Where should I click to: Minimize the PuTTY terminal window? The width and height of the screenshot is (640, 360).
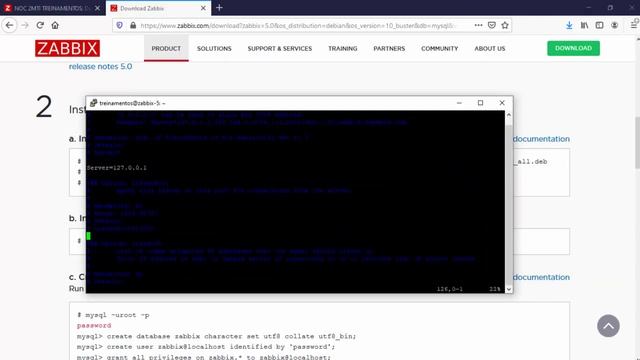click(459, 103)
